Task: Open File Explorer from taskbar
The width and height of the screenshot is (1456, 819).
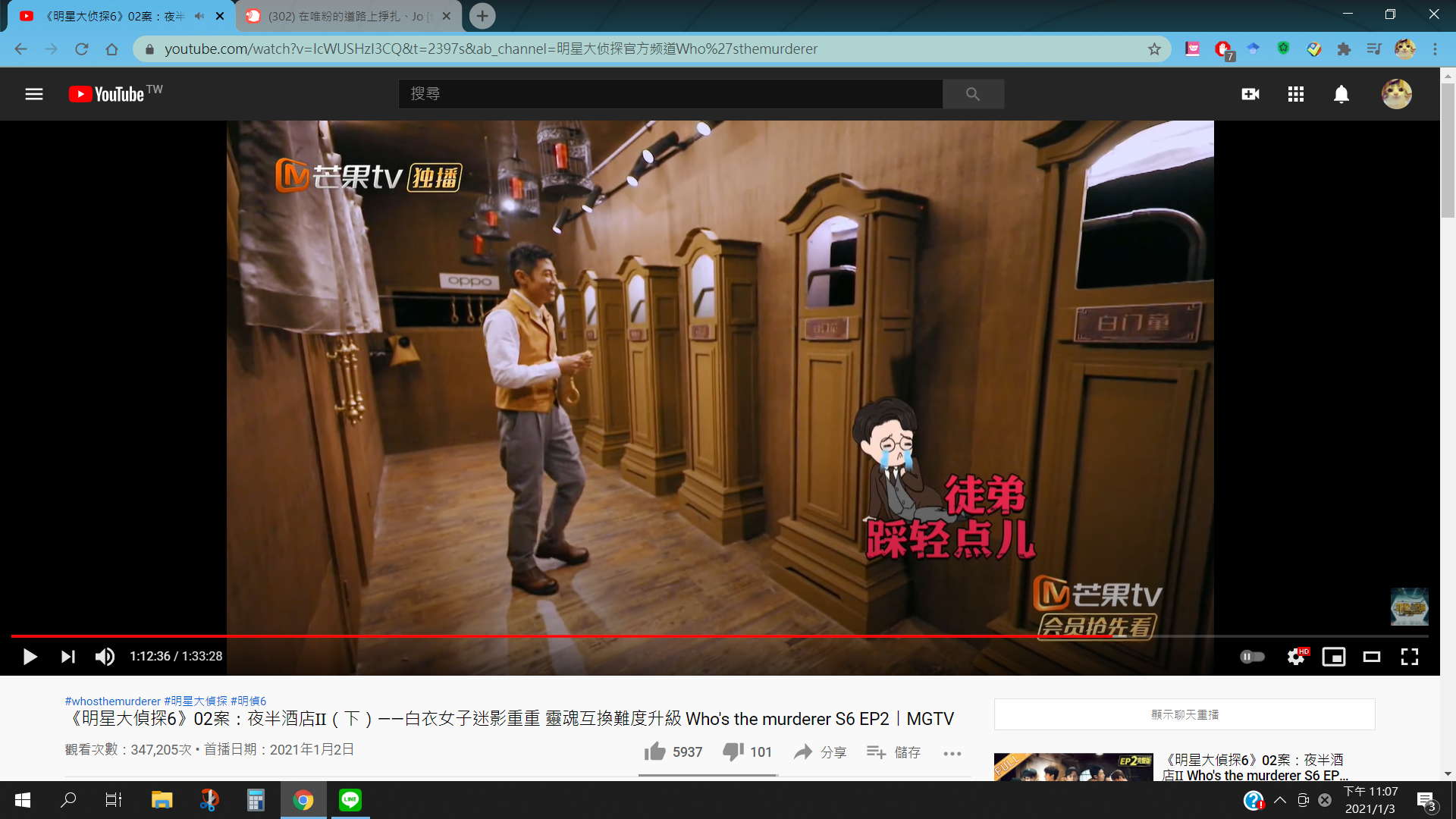Action: point(162,800)
